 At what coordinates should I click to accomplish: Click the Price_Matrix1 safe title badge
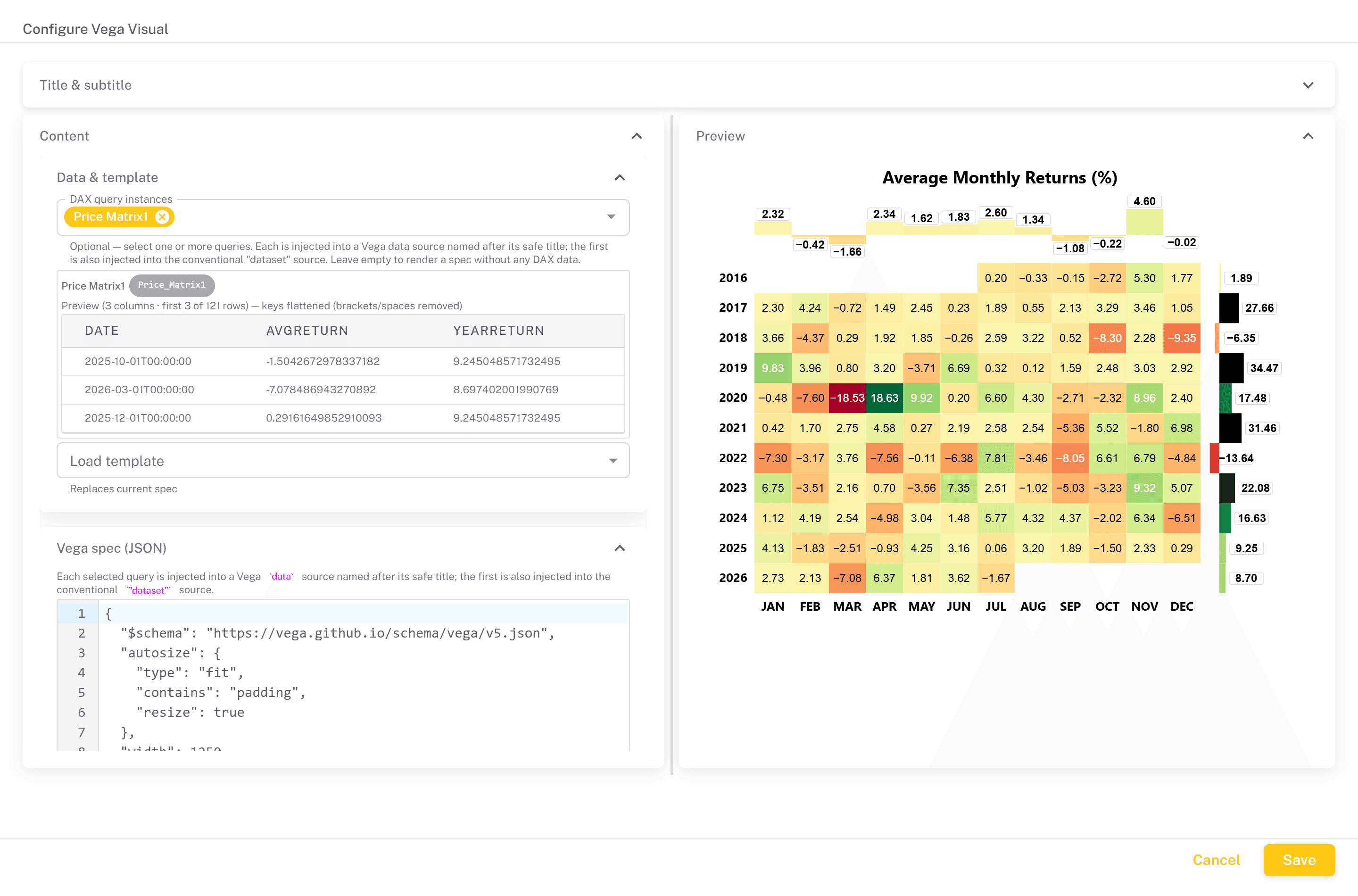coord(171,285)
